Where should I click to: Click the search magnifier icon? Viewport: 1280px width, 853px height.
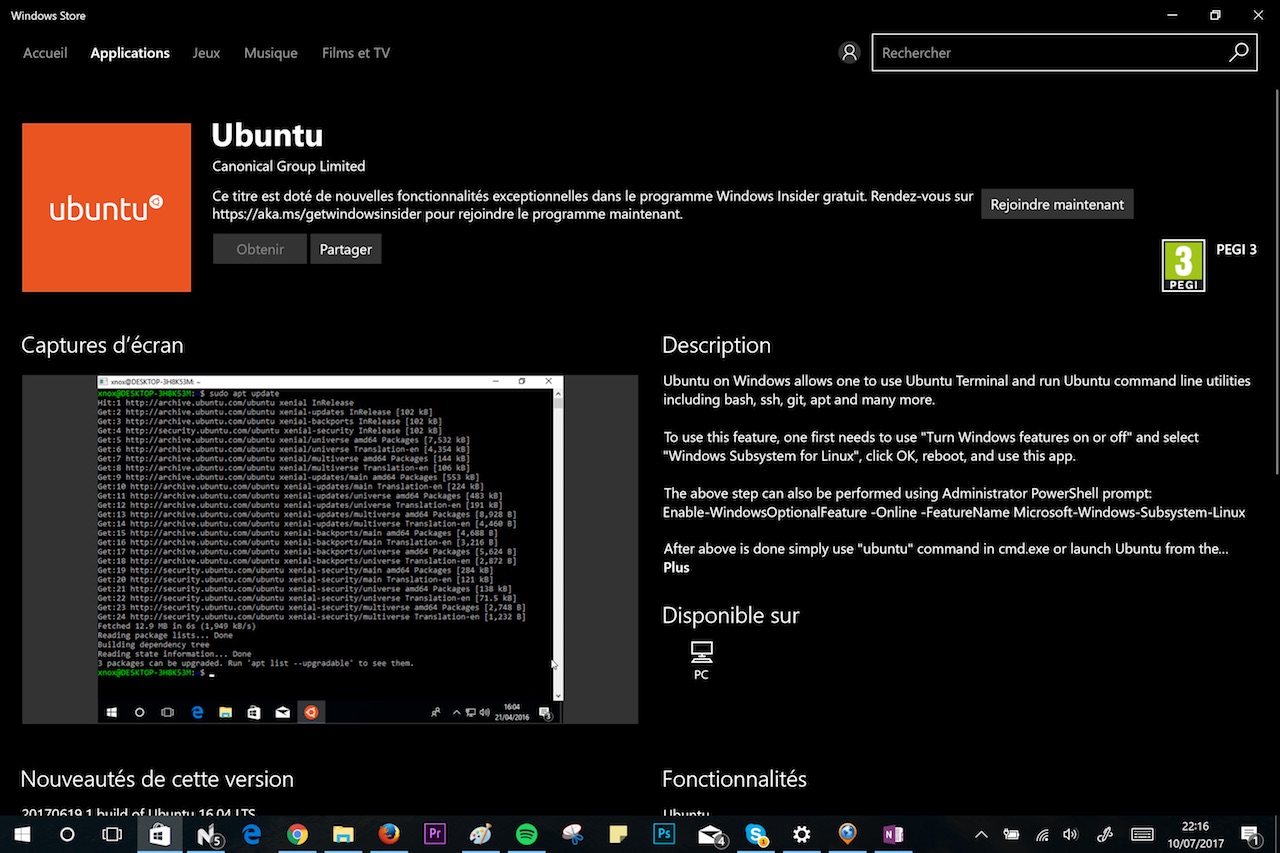[1238, 53]
